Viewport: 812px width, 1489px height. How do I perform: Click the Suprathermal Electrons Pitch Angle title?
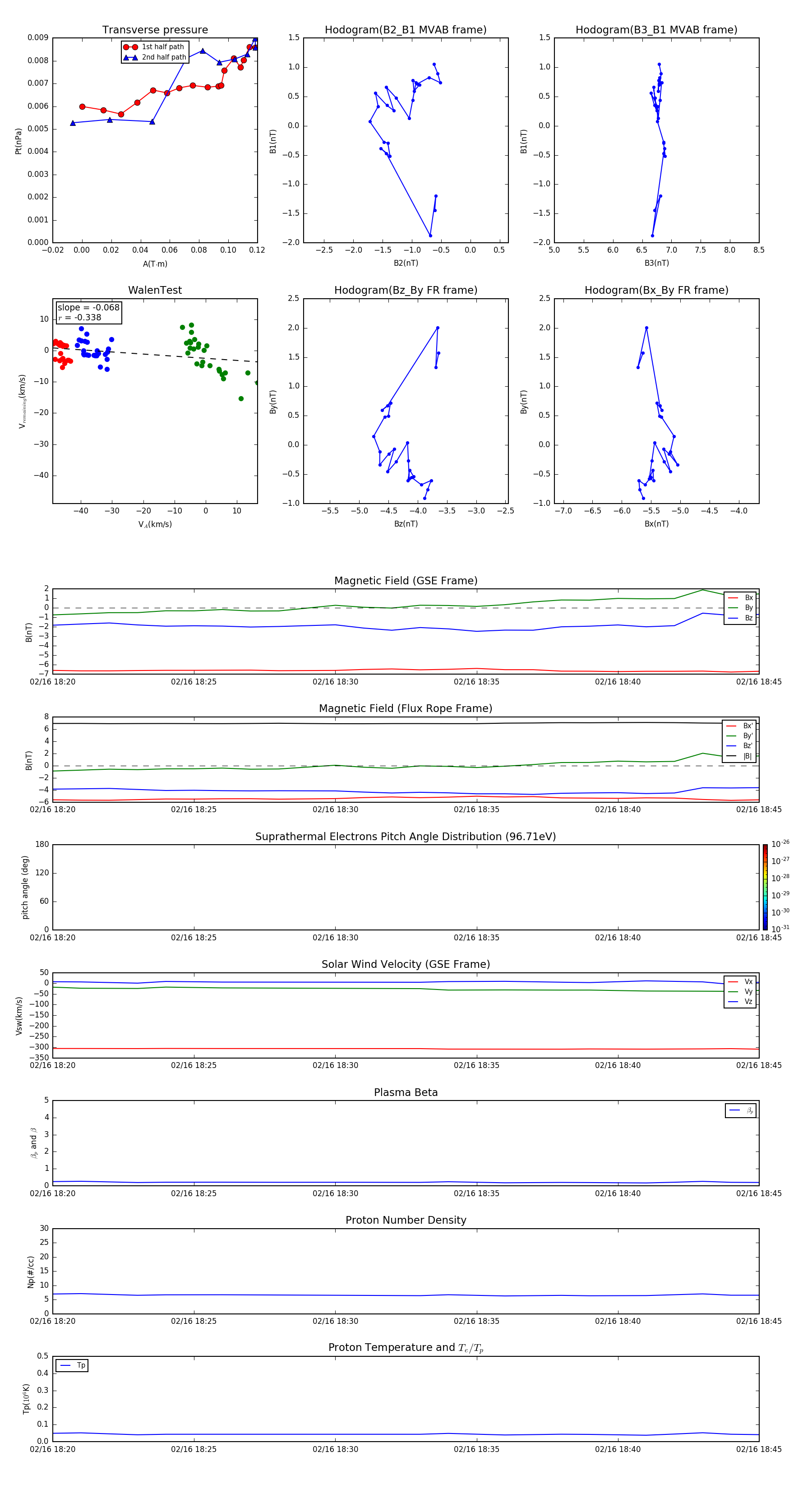(x=406, y=837)
